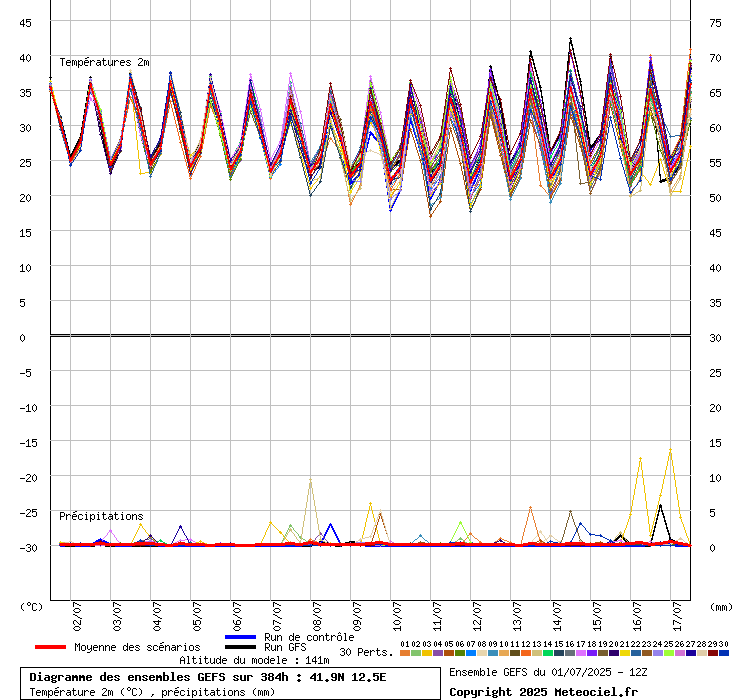Click the Température 2m (°C), précipitations (mm) subtitle
The width and height of the screenshot is (740, 700).
(x=152, y=692)
